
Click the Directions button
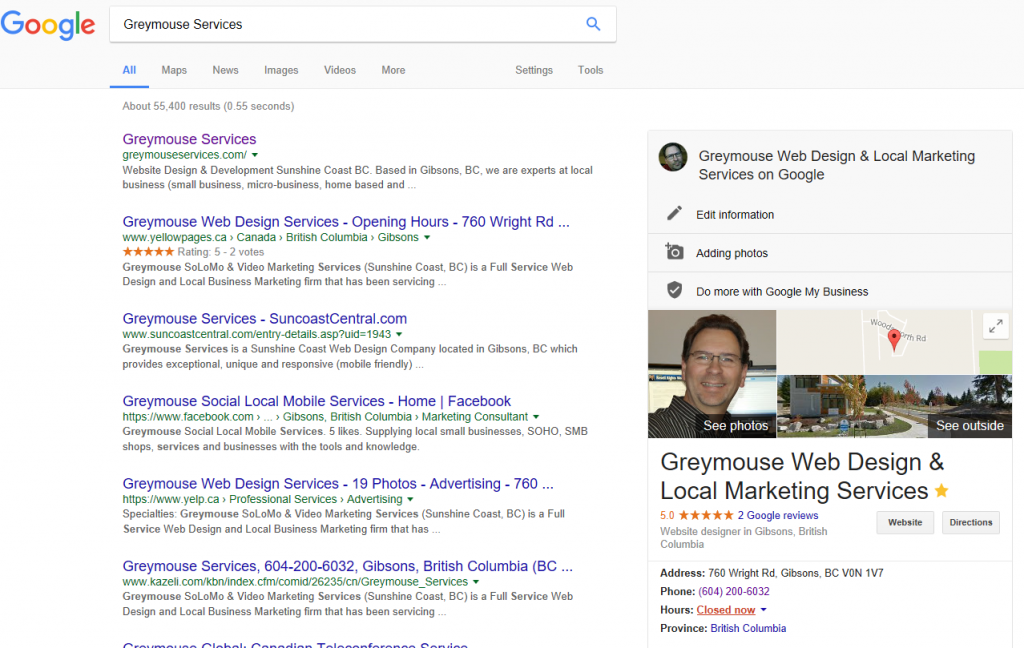click(x=970, y=523)
